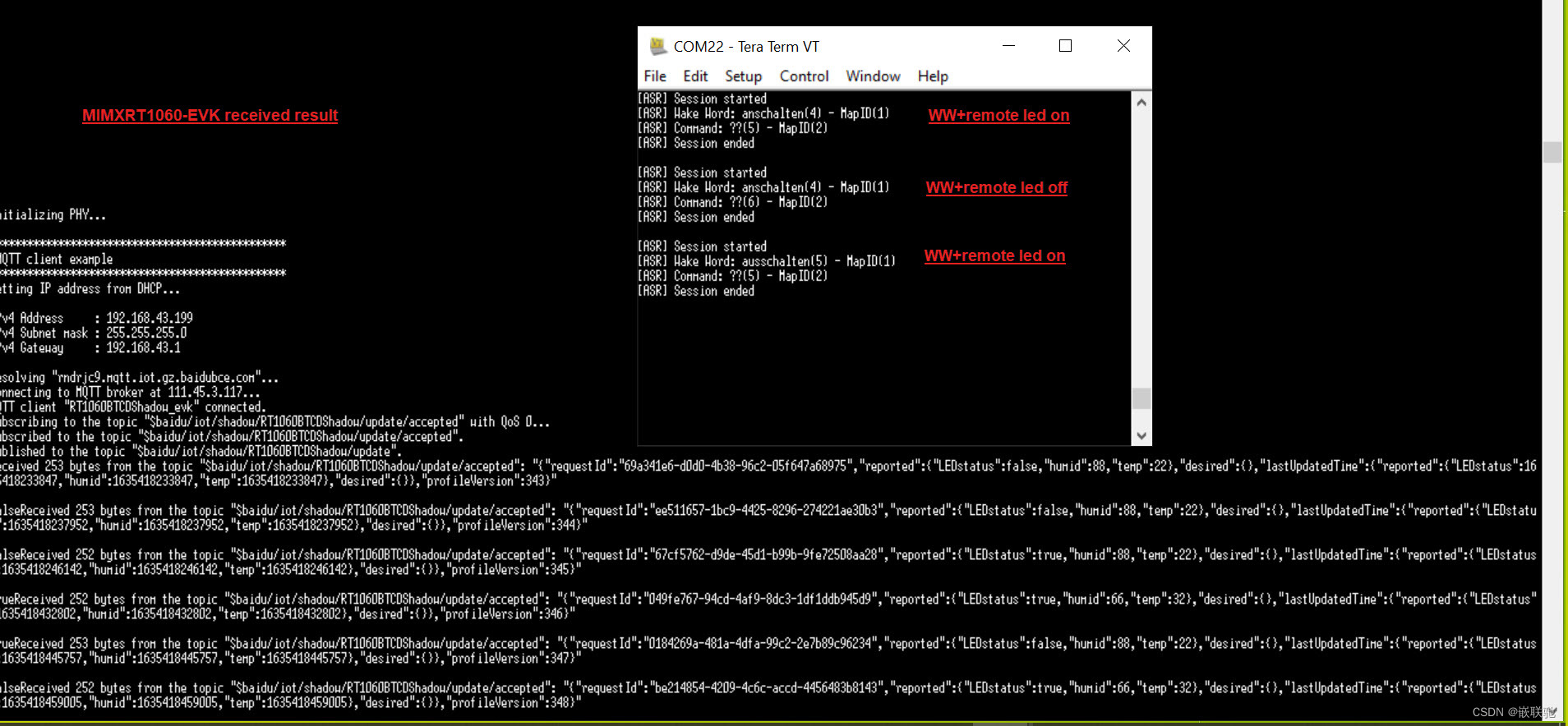Maximize the COM22 Tera Term window
Viewport: 1568px width, 726px height.
coord(1065,46)
